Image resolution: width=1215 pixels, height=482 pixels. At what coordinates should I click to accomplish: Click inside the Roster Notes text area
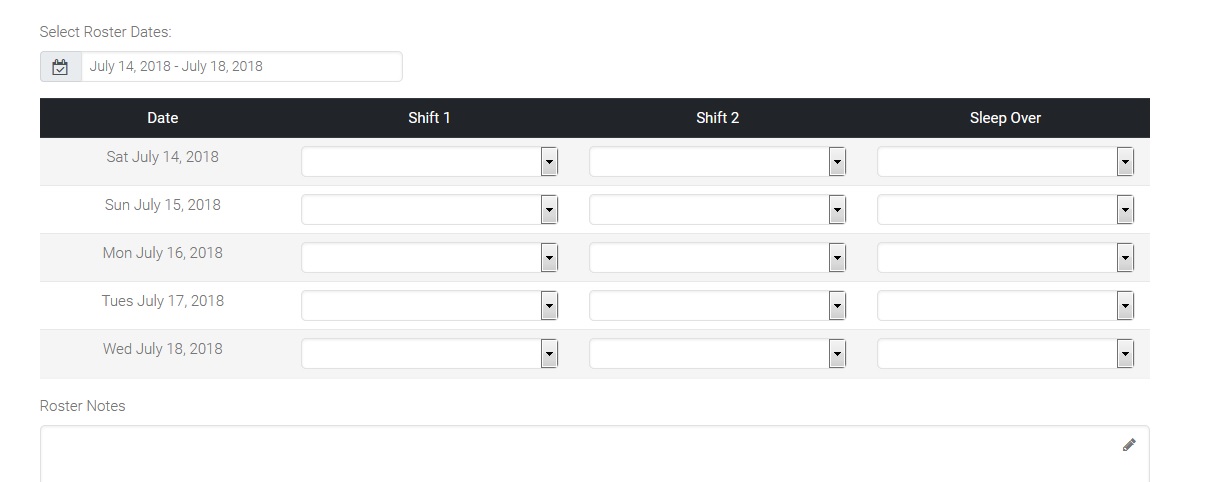[x=580, y=458]
